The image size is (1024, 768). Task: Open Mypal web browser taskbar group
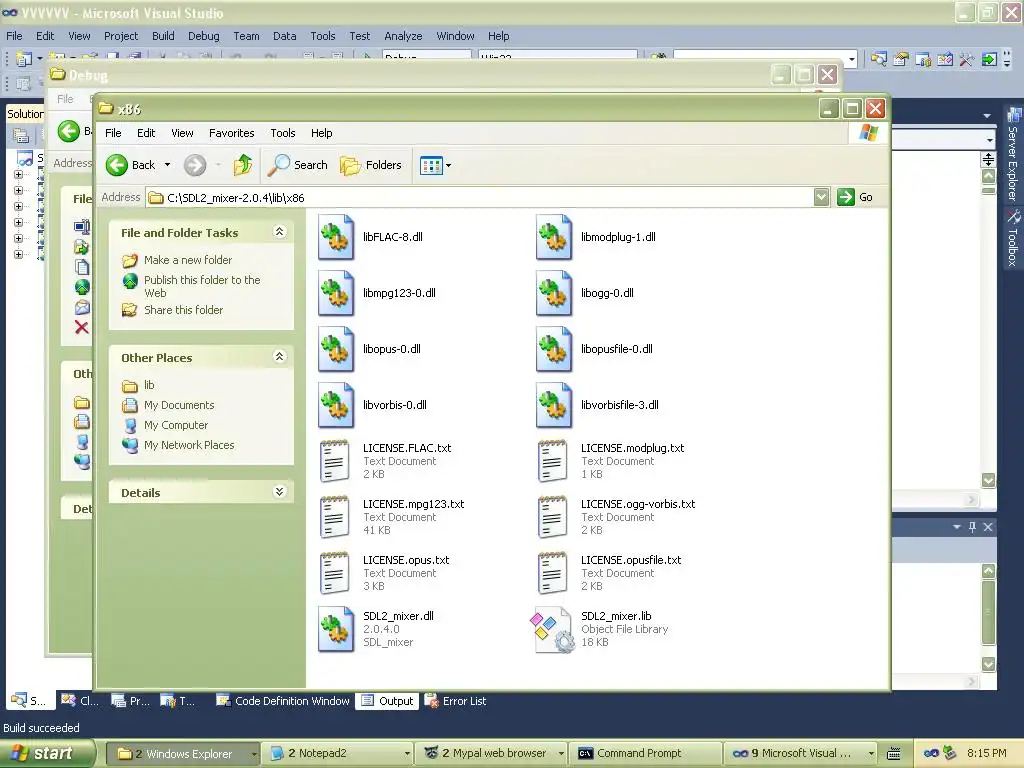[x=492, y=754]
